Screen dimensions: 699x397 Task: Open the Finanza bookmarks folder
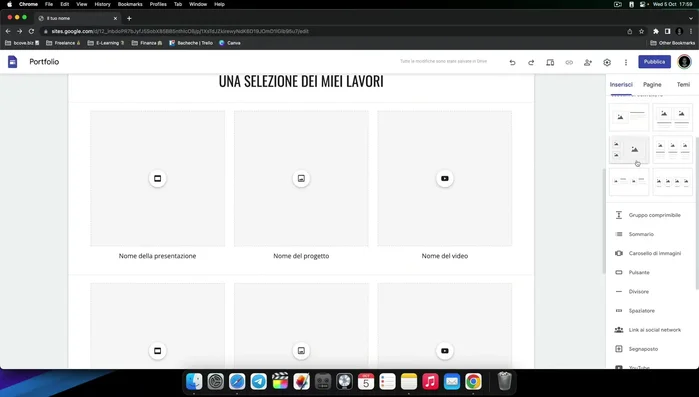coord(147,43)
